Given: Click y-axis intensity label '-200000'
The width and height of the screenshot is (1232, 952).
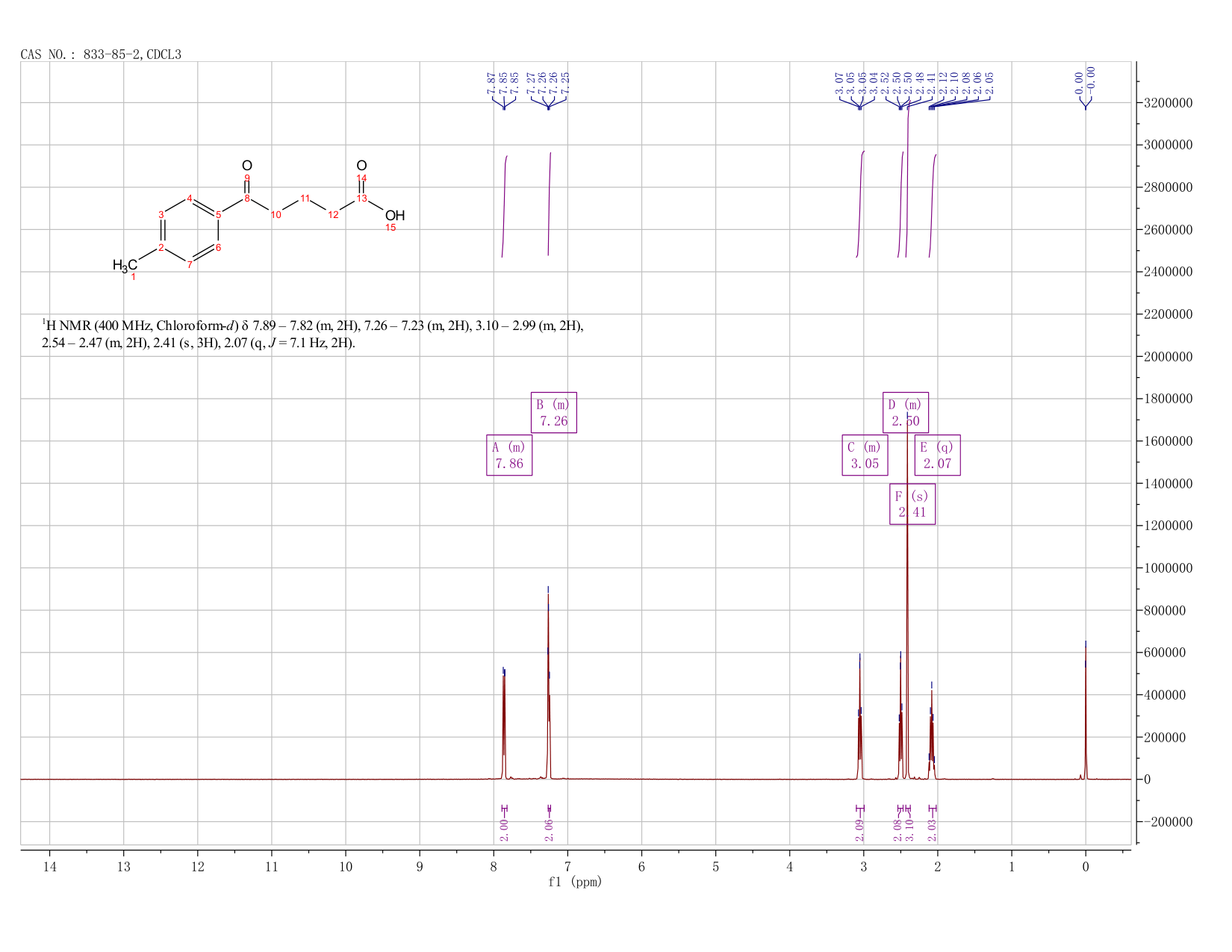Looking at the screenshot, I should coord(1167,822).
